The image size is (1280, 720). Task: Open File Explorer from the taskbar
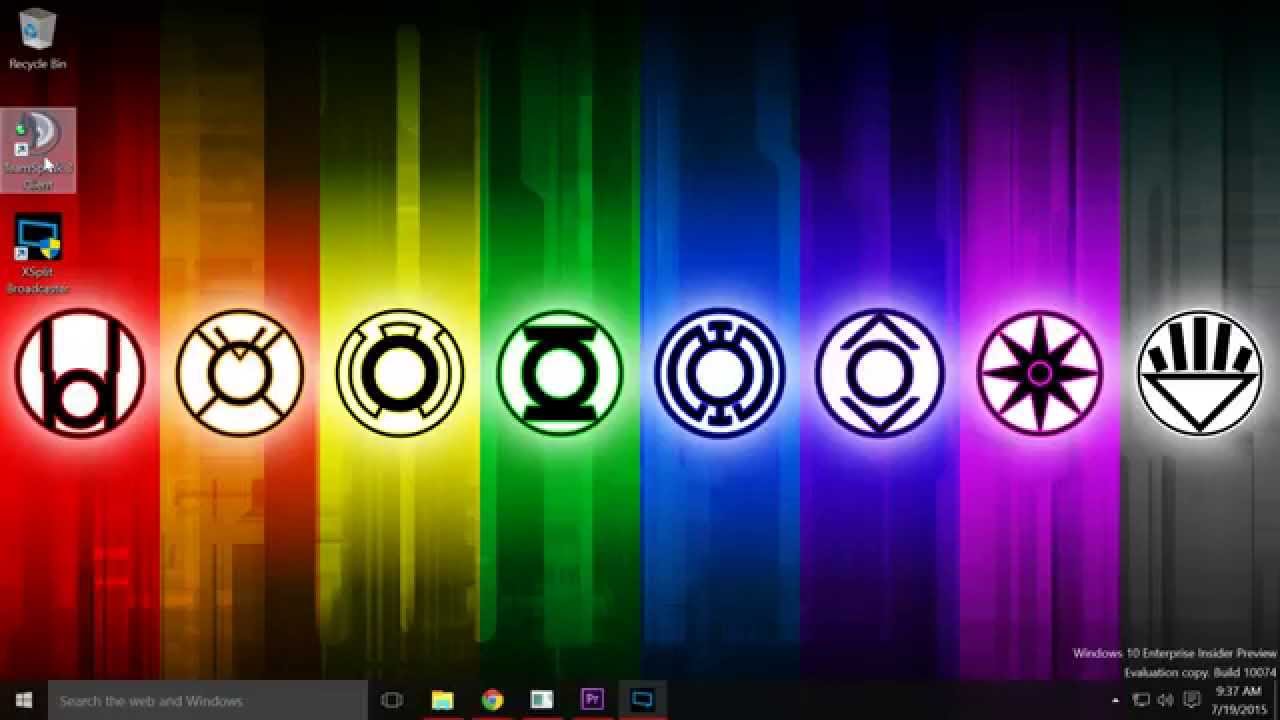(x=442, y=700)
